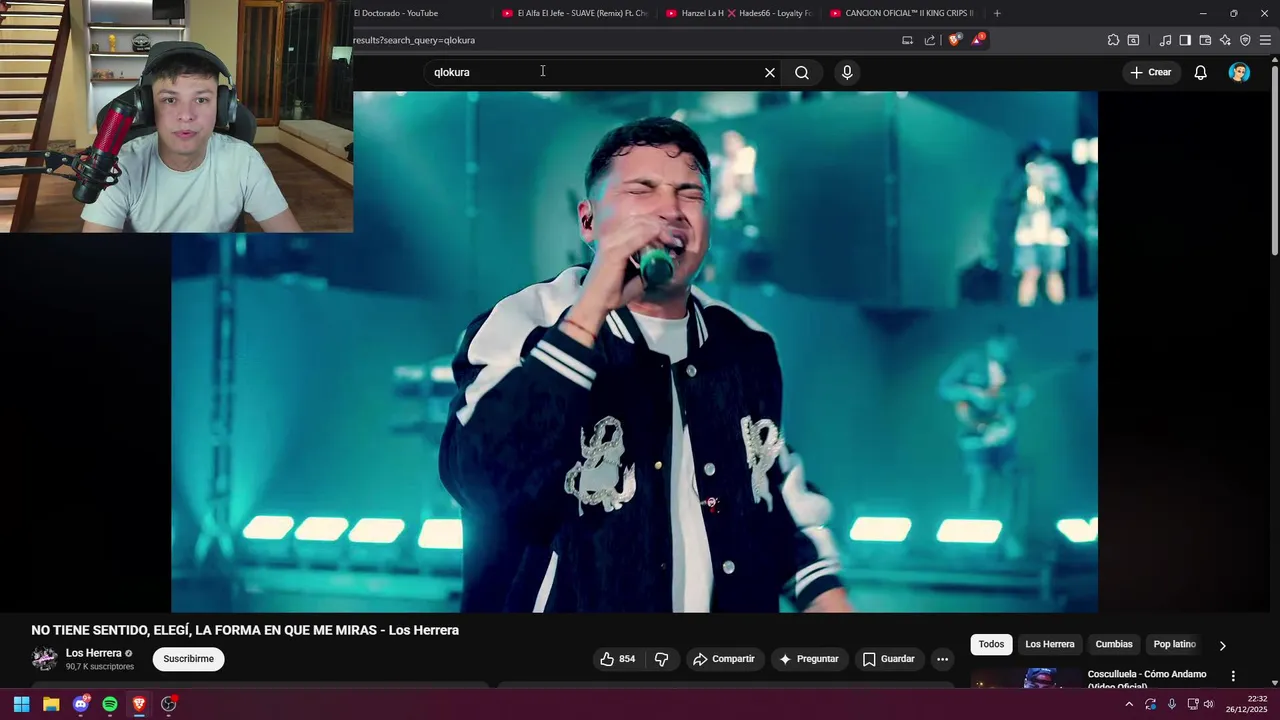This screenshot has height=720, width=1280.
Task: Show hidden system tray icons
Action: coord(1129,704)
